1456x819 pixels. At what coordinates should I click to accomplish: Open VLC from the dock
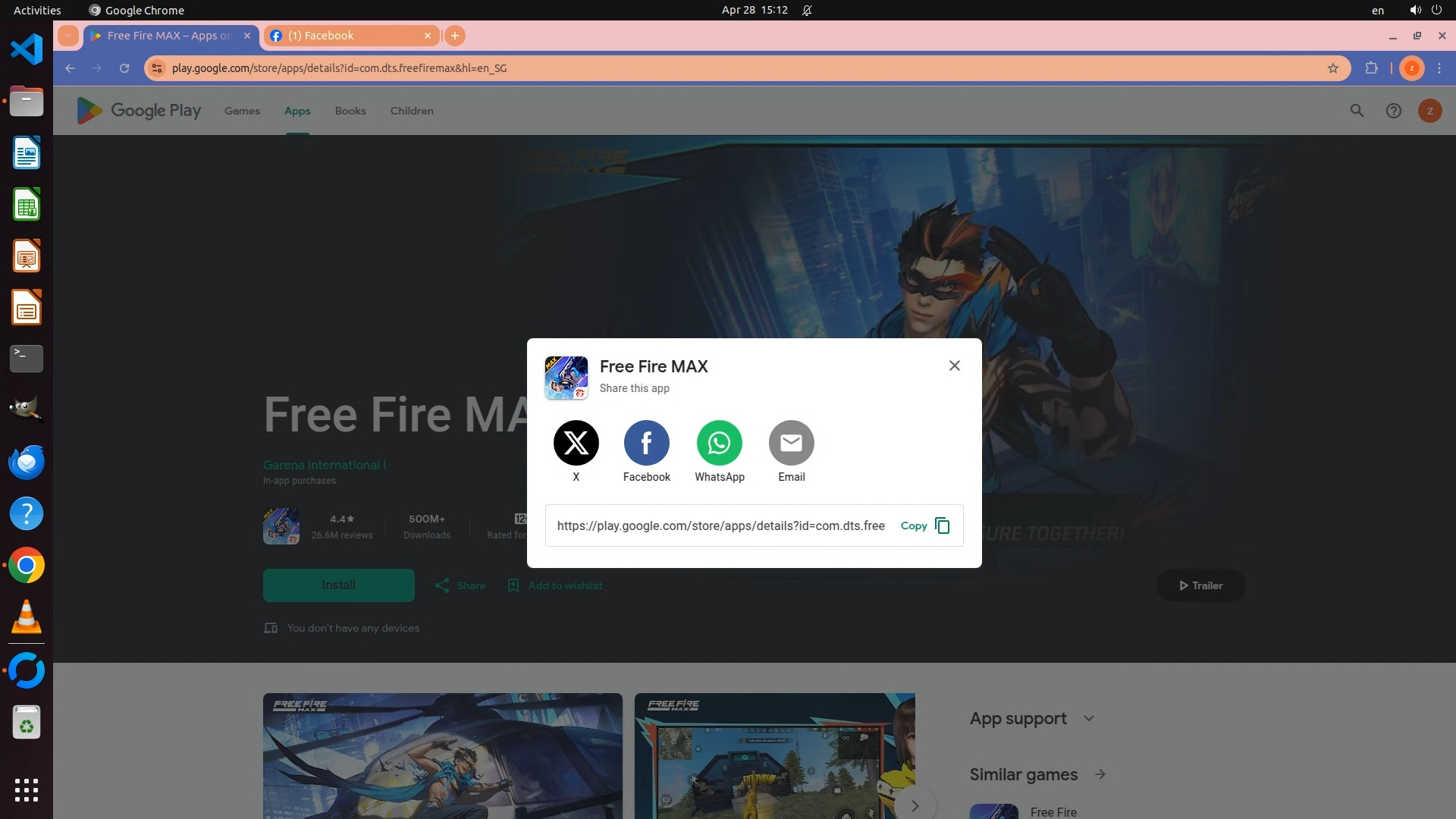[x=27, y=617]
